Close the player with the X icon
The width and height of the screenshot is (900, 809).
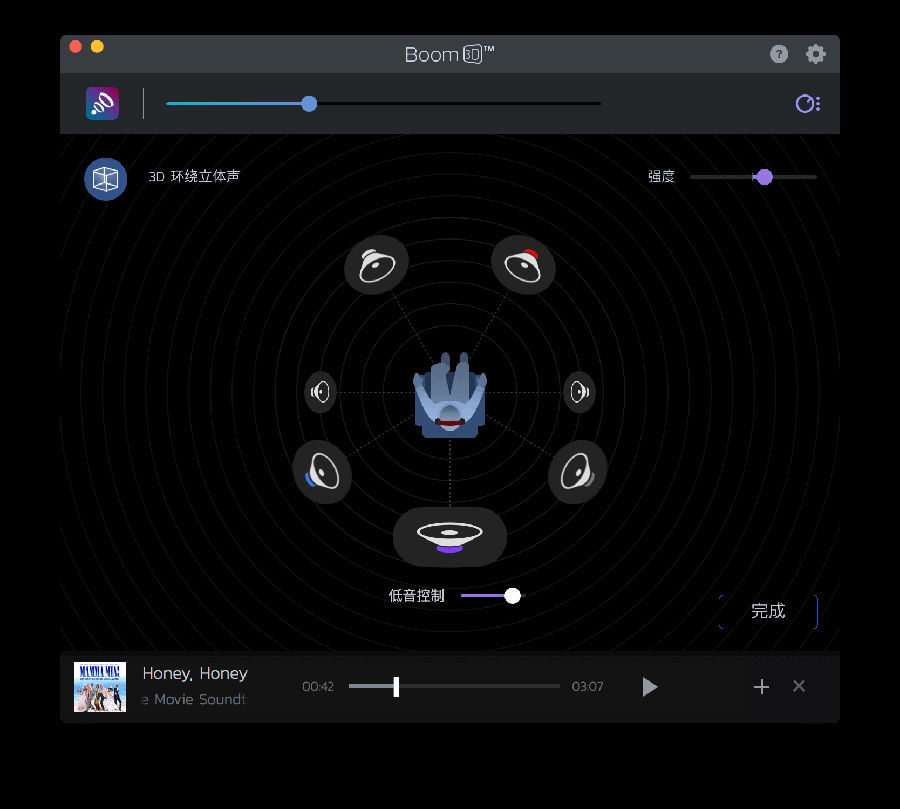[798, 686]
